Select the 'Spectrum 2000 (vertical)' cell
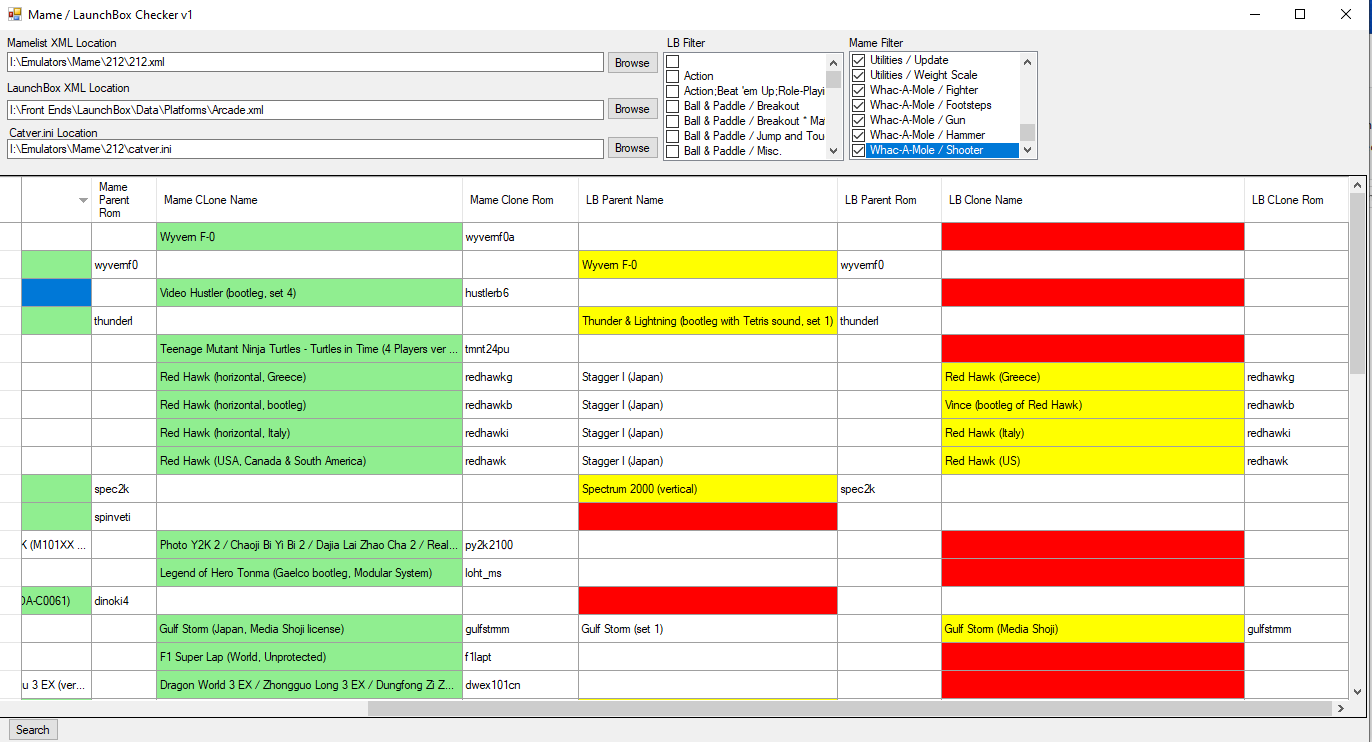This screenshot has height=742, width=1372. point(708,489)
